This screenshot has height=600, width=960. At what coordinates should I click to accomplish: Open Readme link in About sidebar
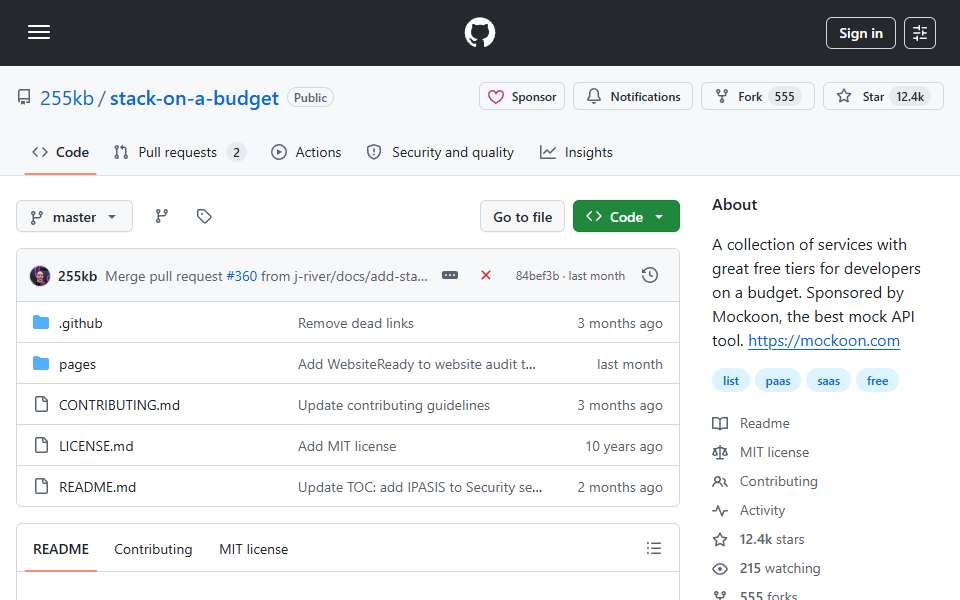[x=751, y=424]
